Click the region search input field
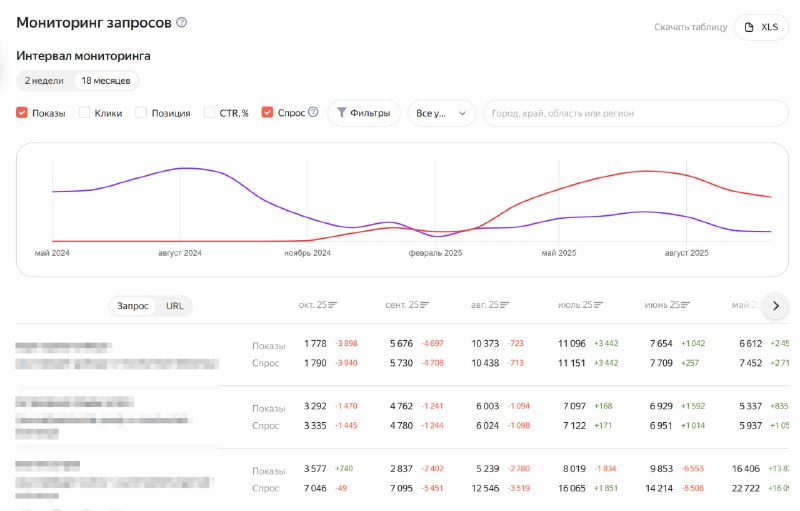The width and height of the screenshot is (800, 511). pos(635,113)
